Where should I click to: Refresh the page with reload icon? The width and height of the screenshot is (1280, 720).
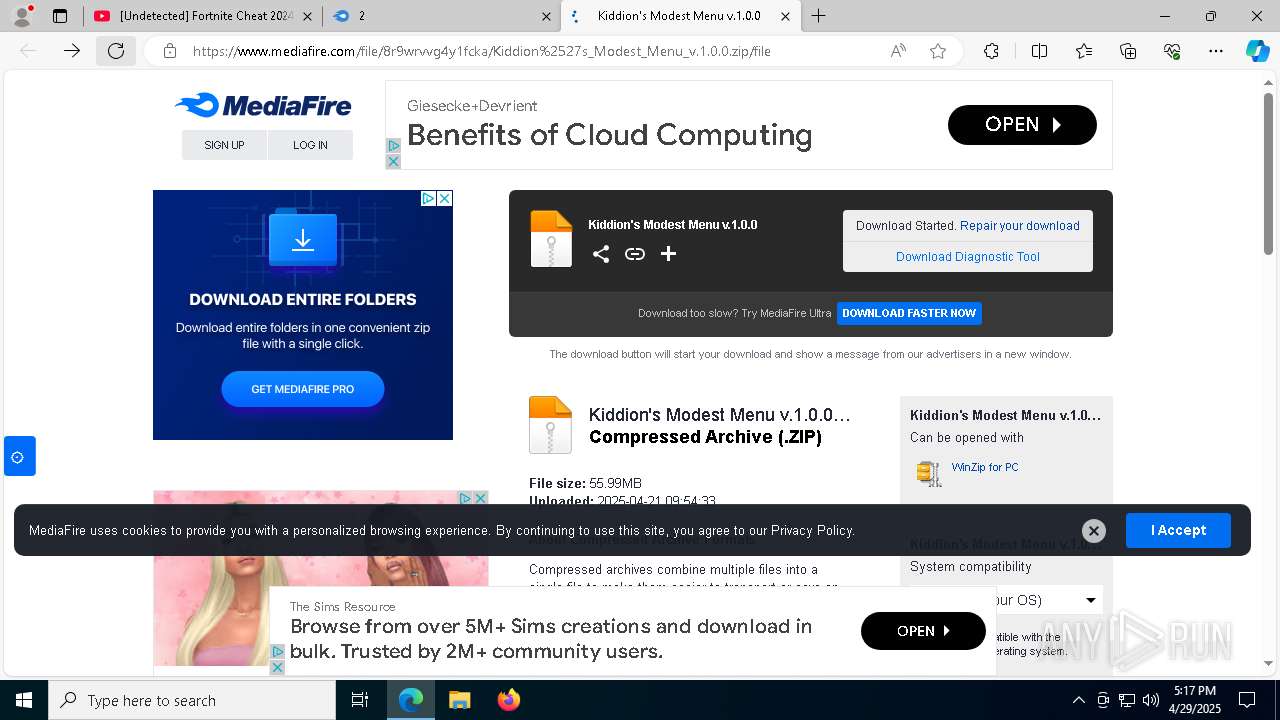(x=116, y=51)
